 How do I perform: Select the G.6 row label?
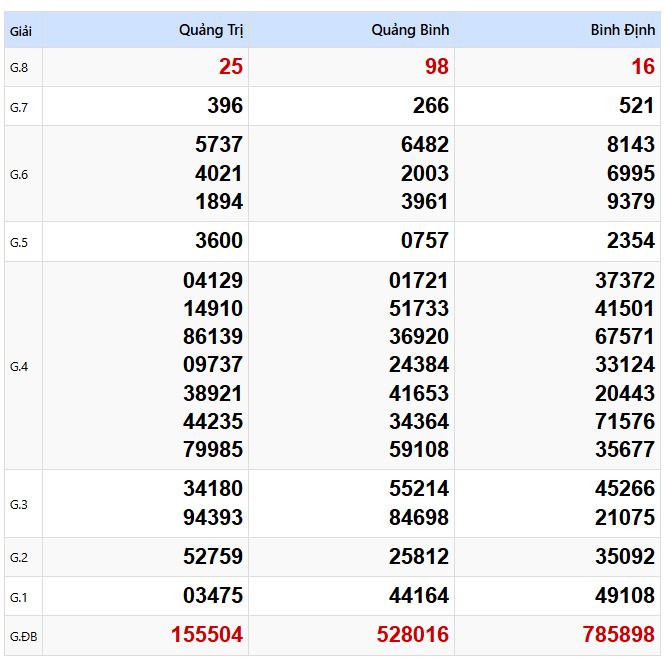pos(19,175)
